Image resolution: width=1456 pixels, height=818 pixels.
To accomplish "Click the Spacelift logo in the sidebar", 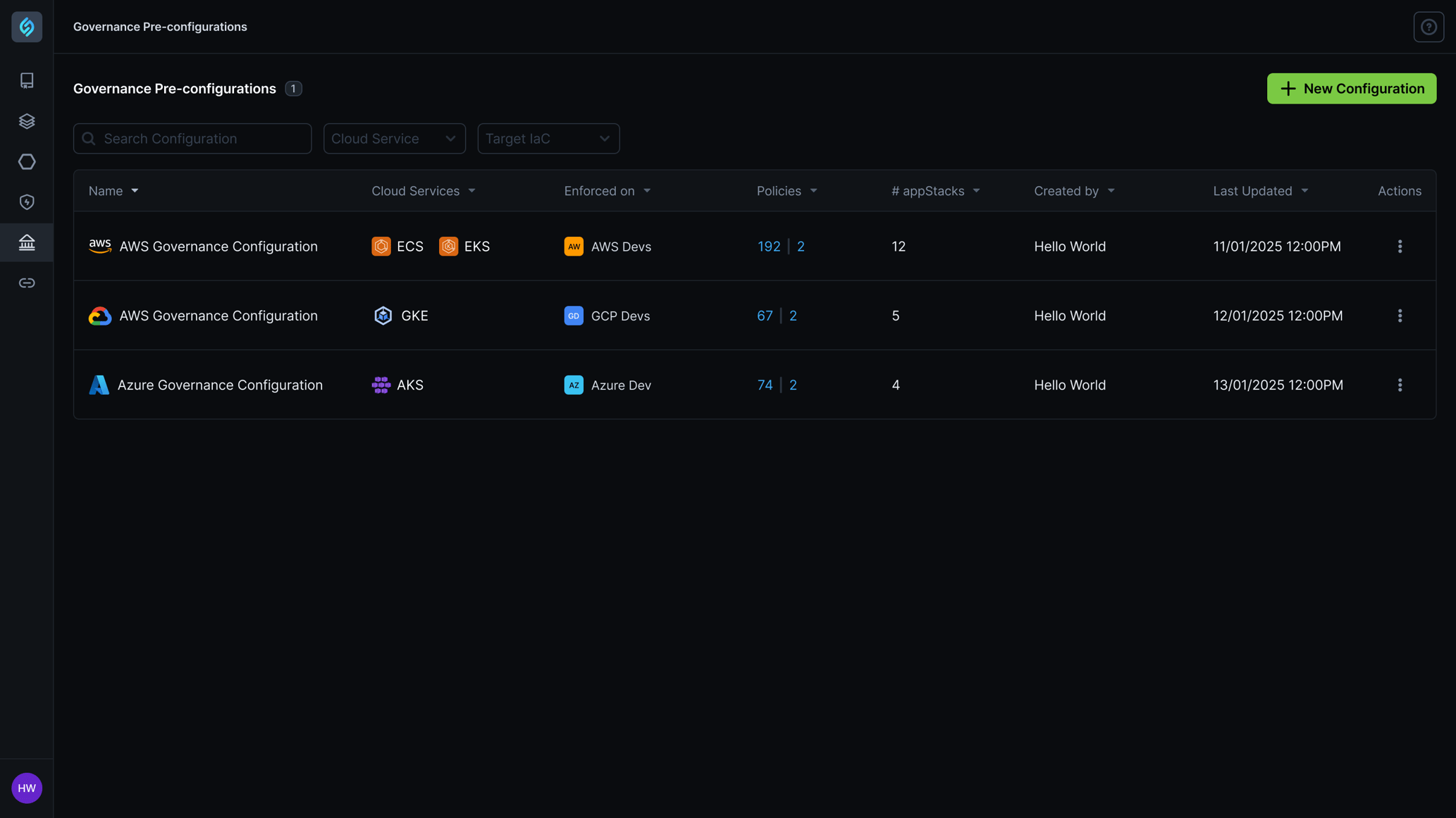I will tap(27, 26).
